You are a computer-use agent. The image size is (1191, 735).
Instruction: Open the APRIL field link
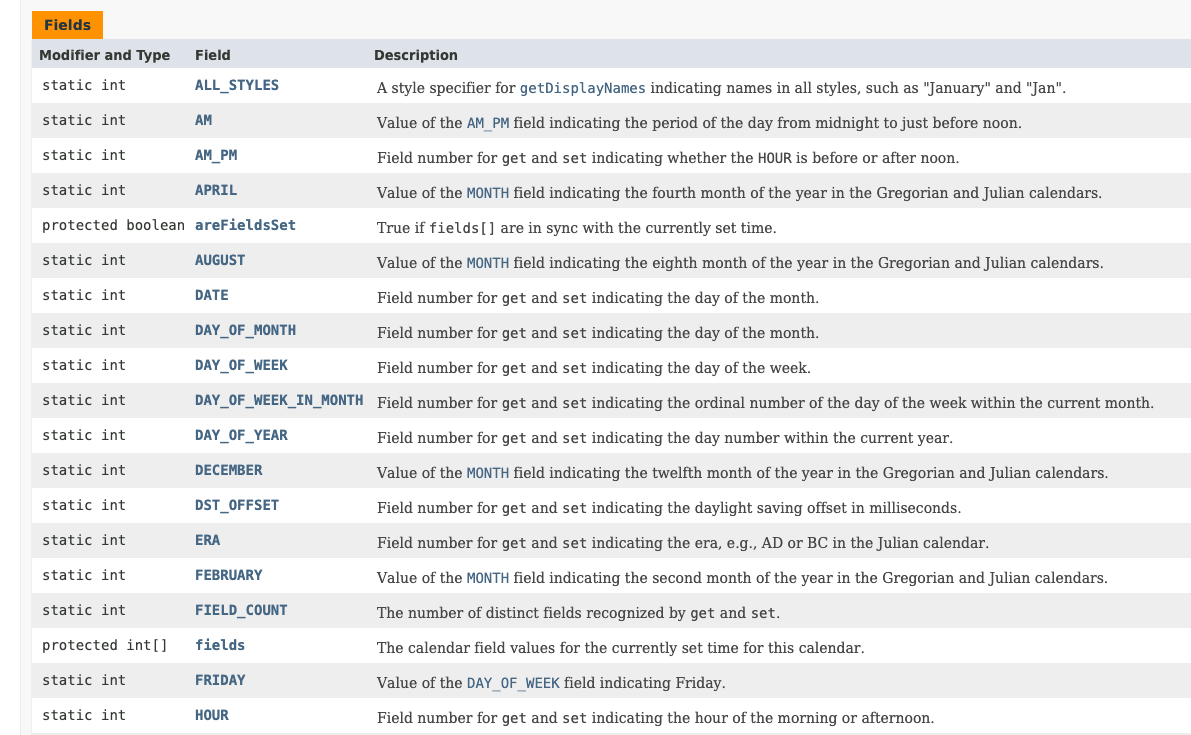click(x=216, y=190)
